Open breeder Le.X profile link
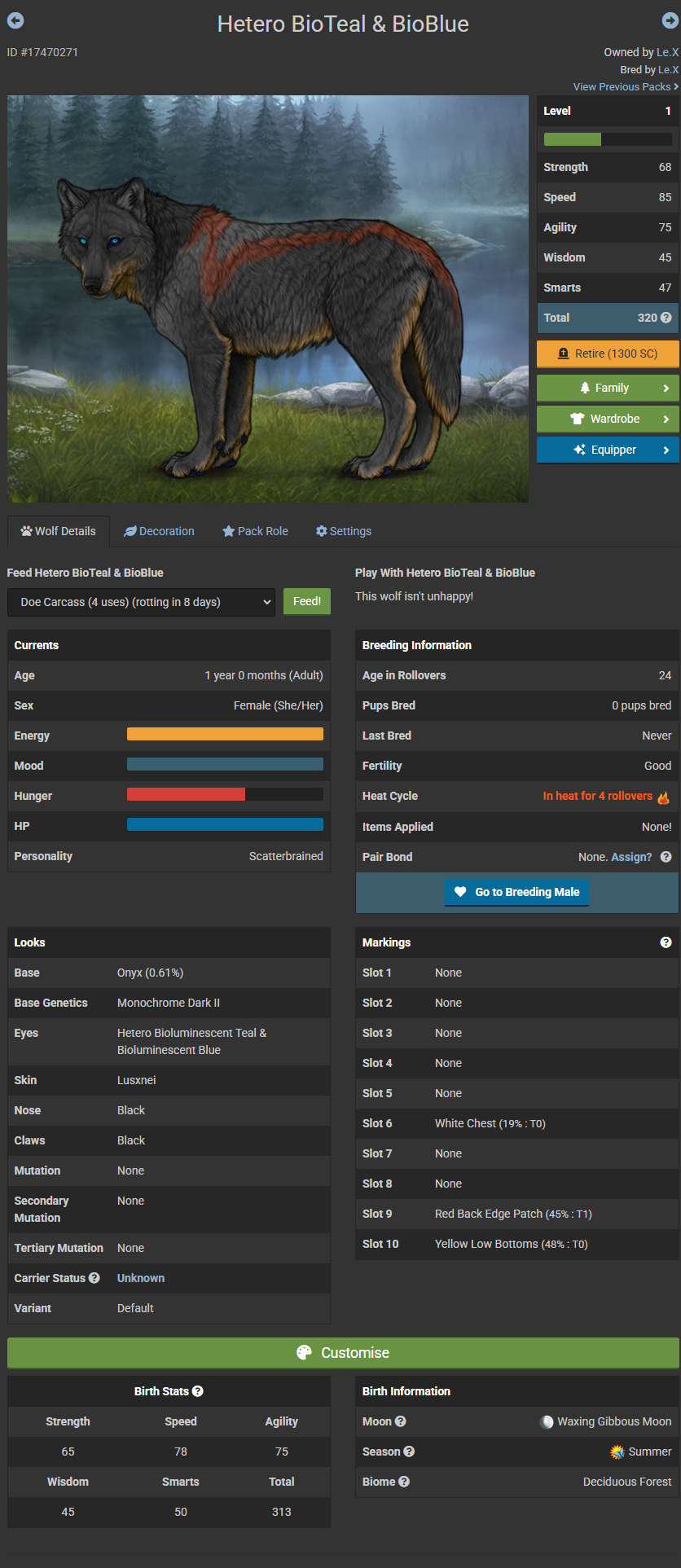The image size is (681, 1568). point(668,70)
